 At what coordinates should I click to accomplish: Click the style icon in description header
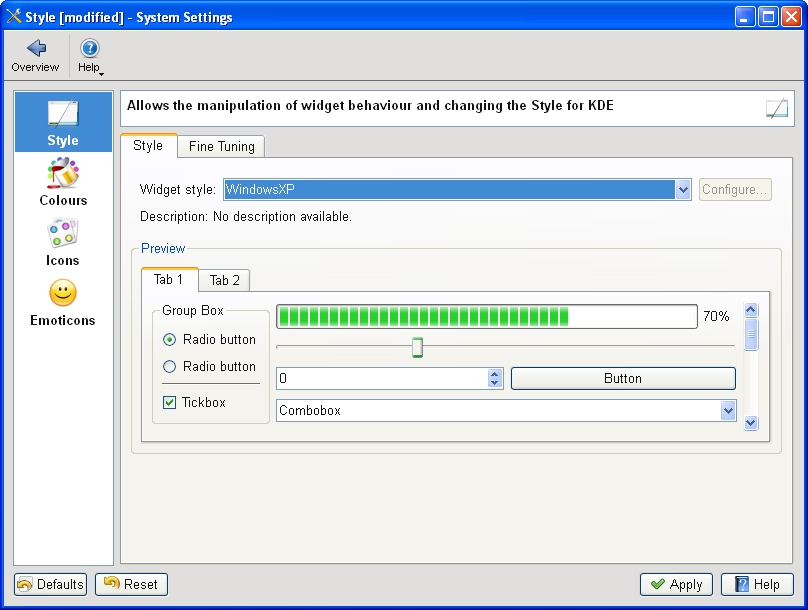point(777,108)
